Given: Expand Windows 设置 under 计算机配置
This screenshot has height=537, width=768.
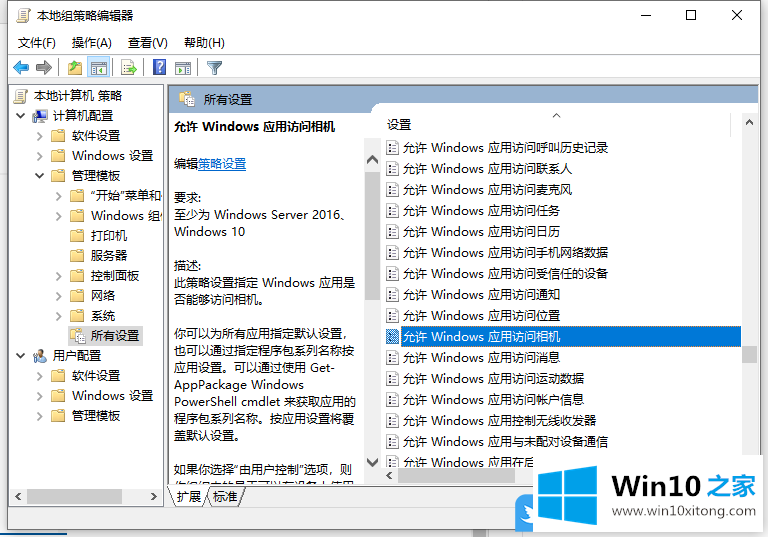Looking at the screenshot, I should (40, 156).
